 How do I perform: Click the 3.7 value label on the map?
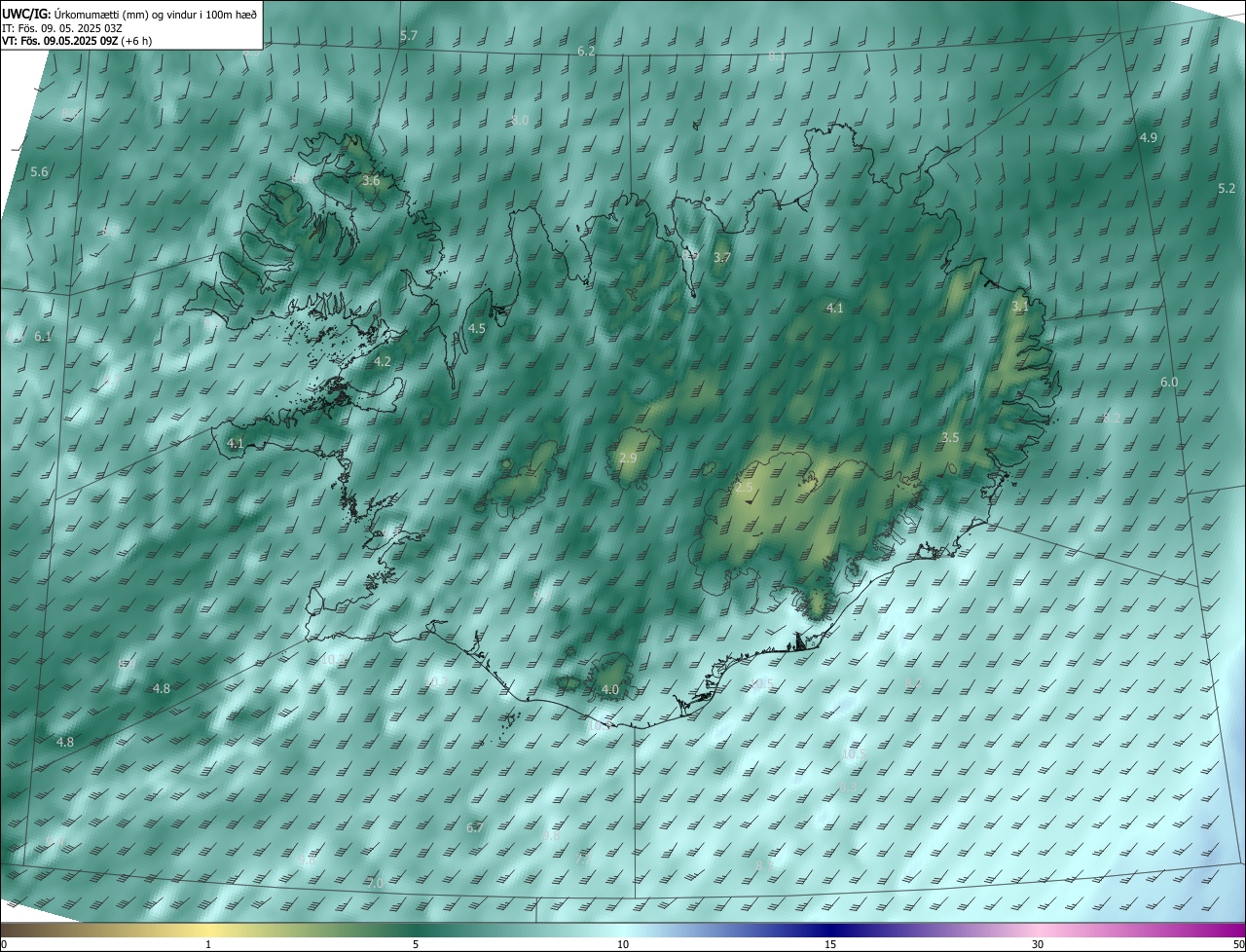pyautogui.click(x=721, y=258)
